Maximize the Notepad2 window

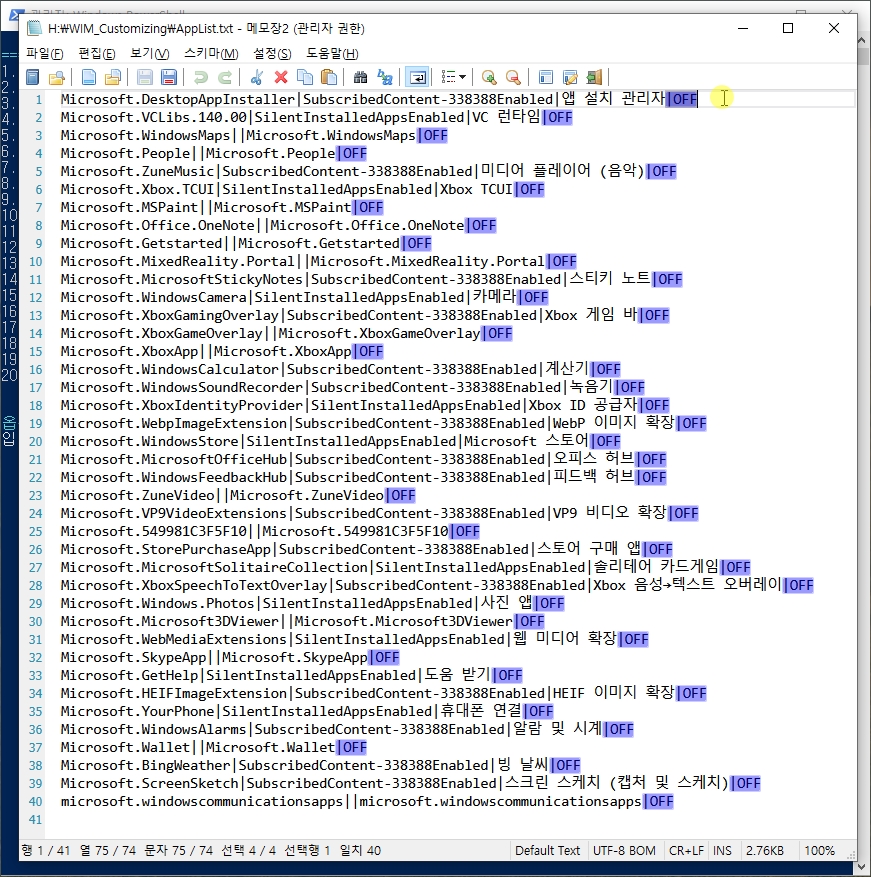(x=788, y=28)
